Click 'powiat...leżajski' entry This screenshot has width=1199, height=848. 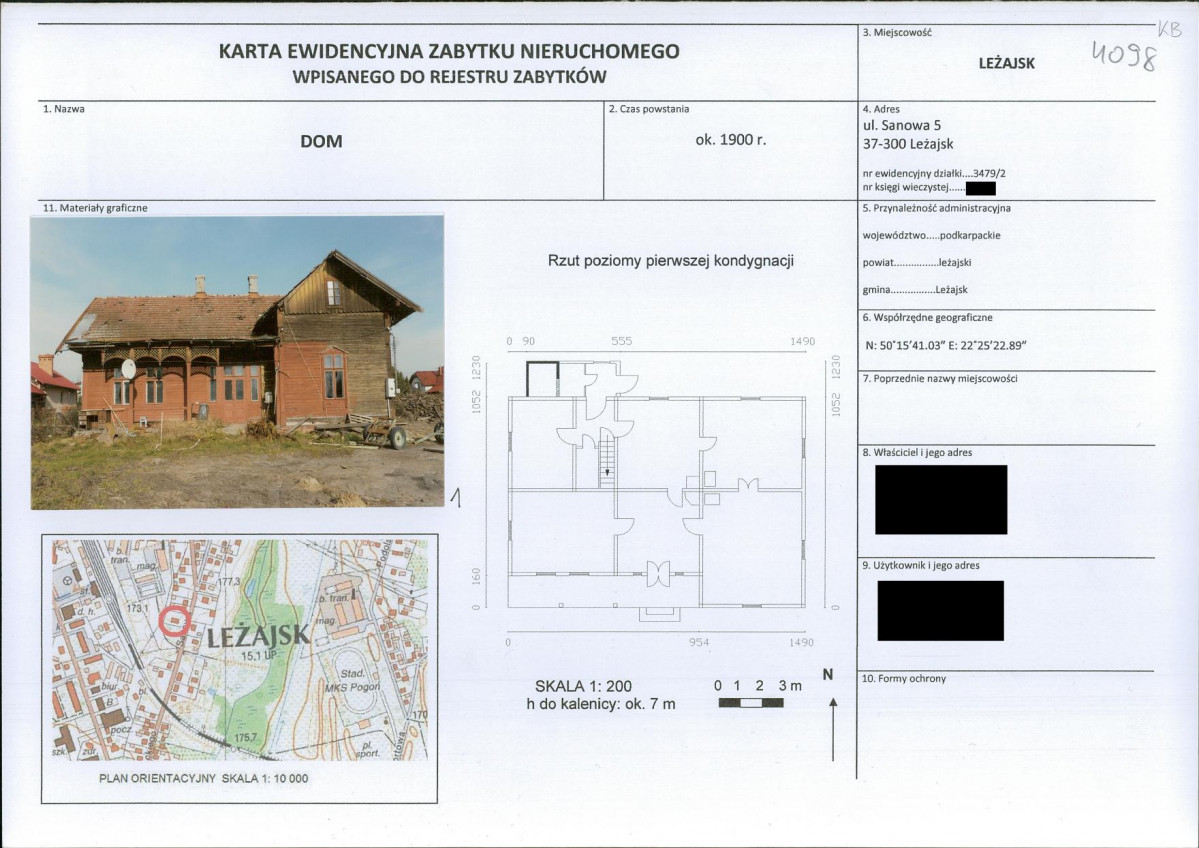point(917,262)
